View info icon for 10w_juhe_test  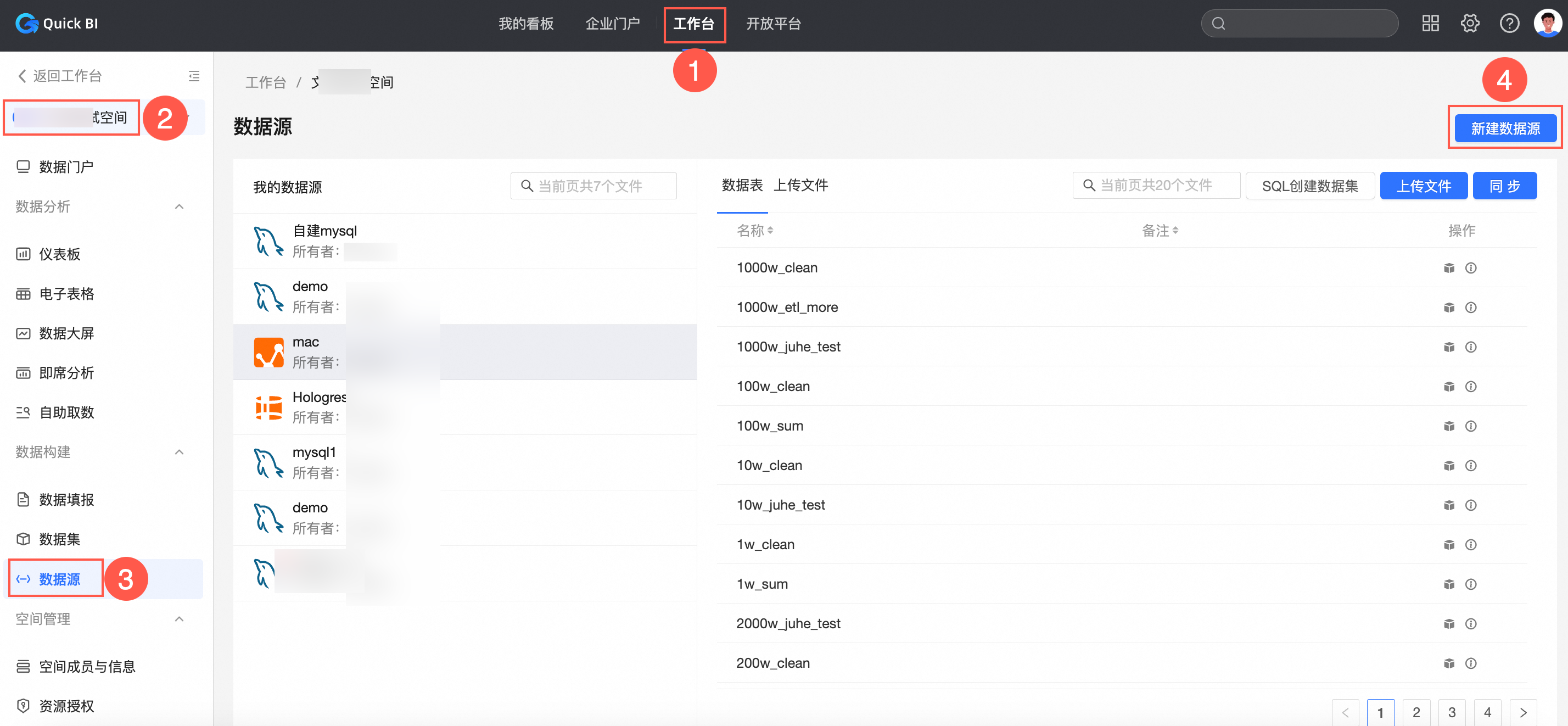[x=1471, y=506]
